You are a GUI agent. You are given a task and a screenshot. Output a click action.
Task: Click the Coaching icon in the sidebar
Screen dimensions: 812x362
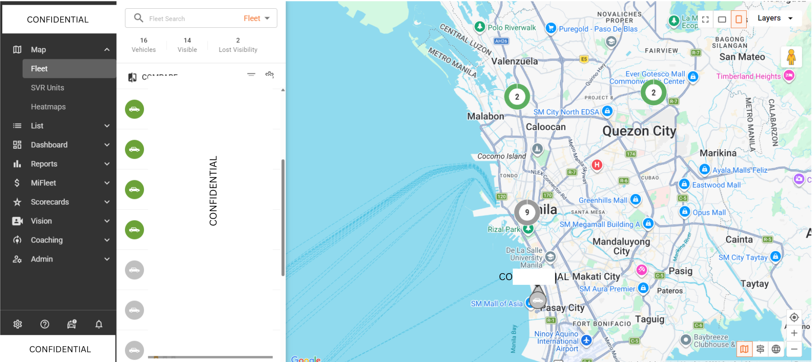(17, 240)
